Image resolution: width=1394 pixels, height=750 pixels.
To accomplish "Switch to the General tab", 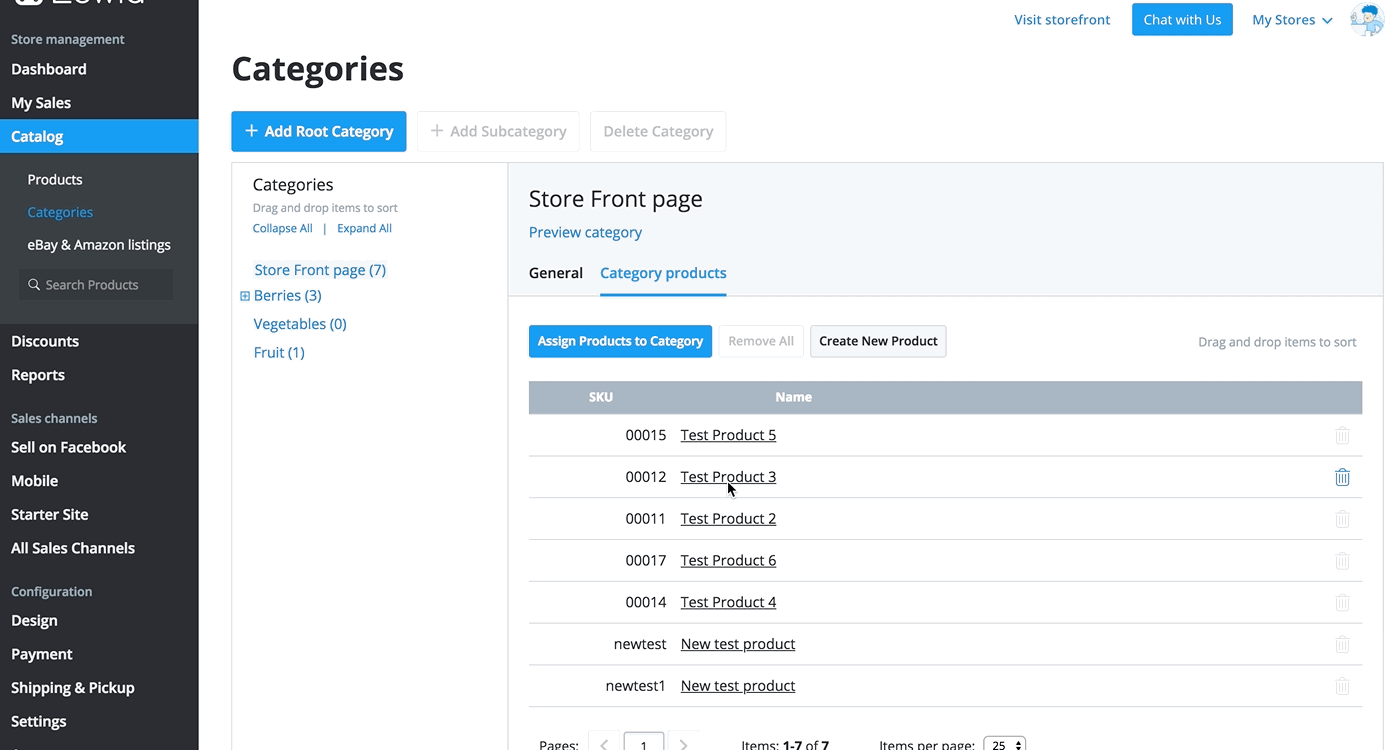I will click(x=555, y=273).
